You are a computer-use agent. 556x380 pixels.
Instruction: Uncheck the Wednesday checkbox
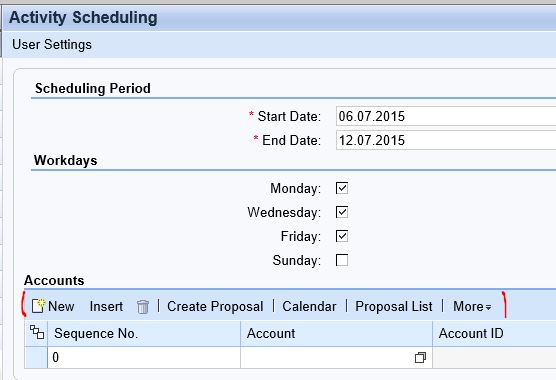click(342, 212)
